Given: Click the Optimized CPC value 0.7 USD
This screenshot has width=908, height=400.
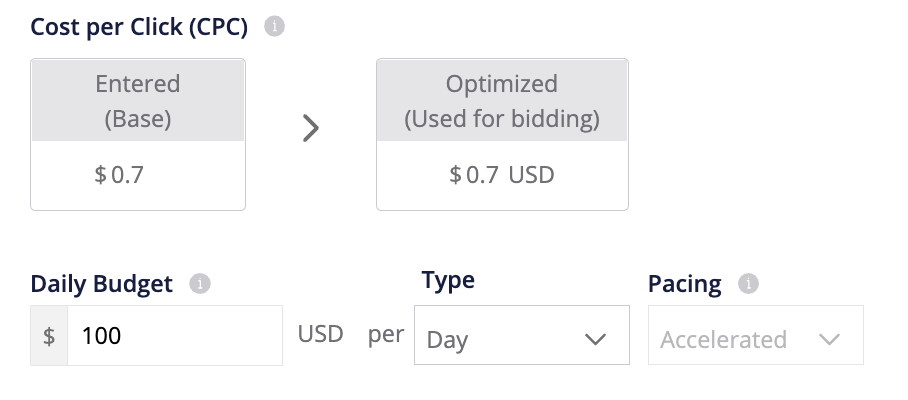Looking at the screenshot, I should 502,175.
